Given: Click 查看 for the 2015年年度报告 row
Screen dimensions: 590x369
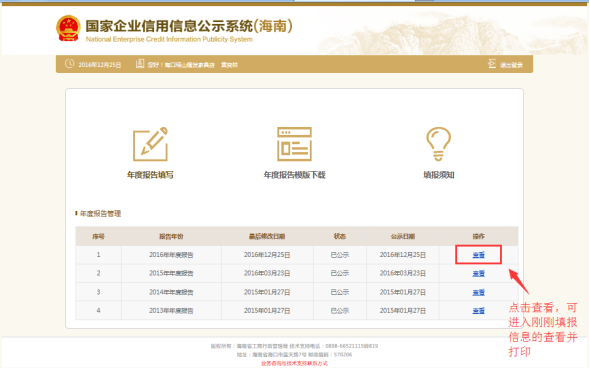Looking at the screenshot, I should click(x=478, y=273).
